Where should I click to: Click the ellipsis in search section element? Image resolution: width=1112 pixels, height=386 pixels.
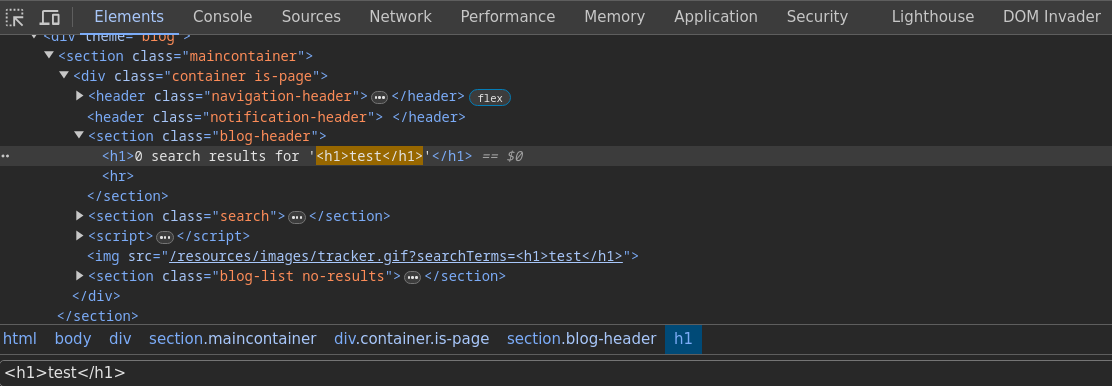(x=297, y=217)
